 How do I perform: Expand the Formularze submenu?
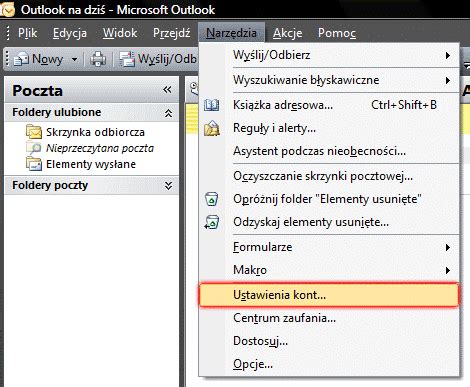(329, 247)
